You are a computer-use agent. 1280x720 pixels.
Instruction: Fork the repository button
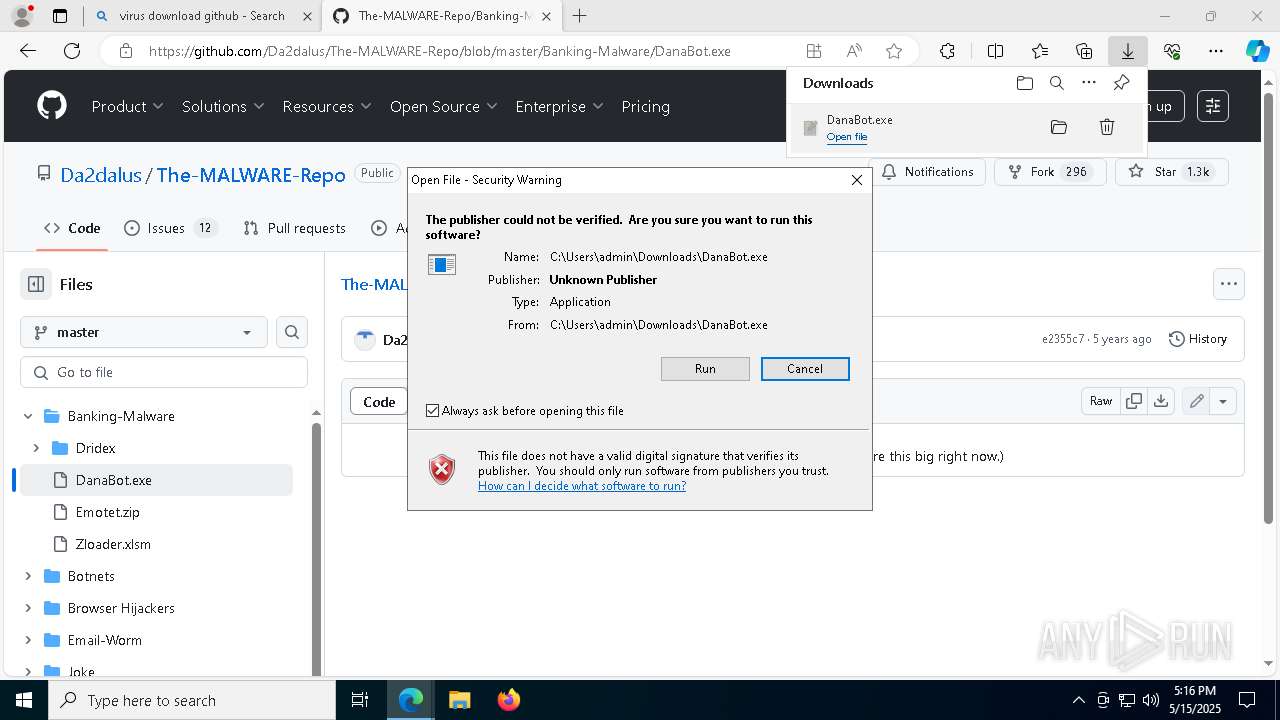coord(1050,172)
